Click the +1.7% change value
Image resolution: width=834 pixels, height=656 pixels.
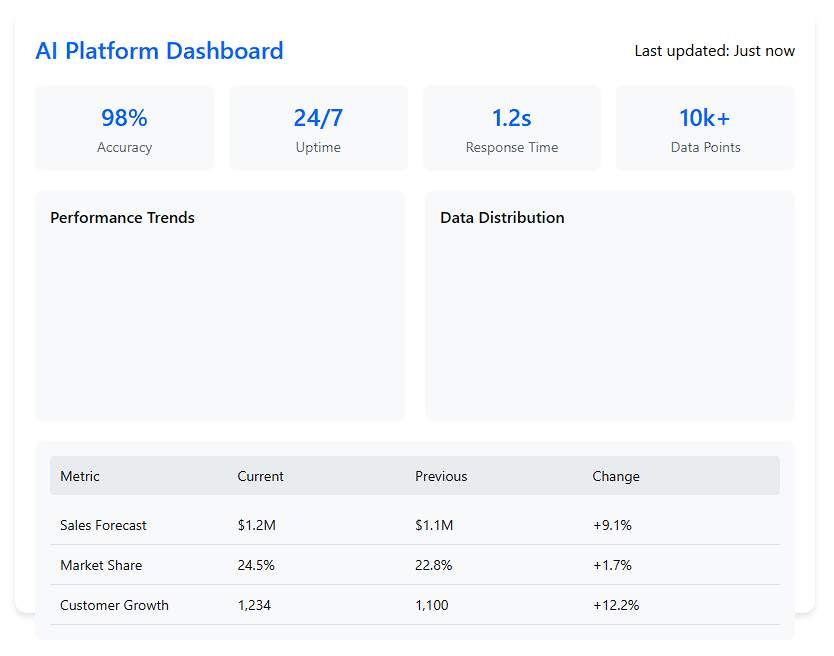coord(612,565)
